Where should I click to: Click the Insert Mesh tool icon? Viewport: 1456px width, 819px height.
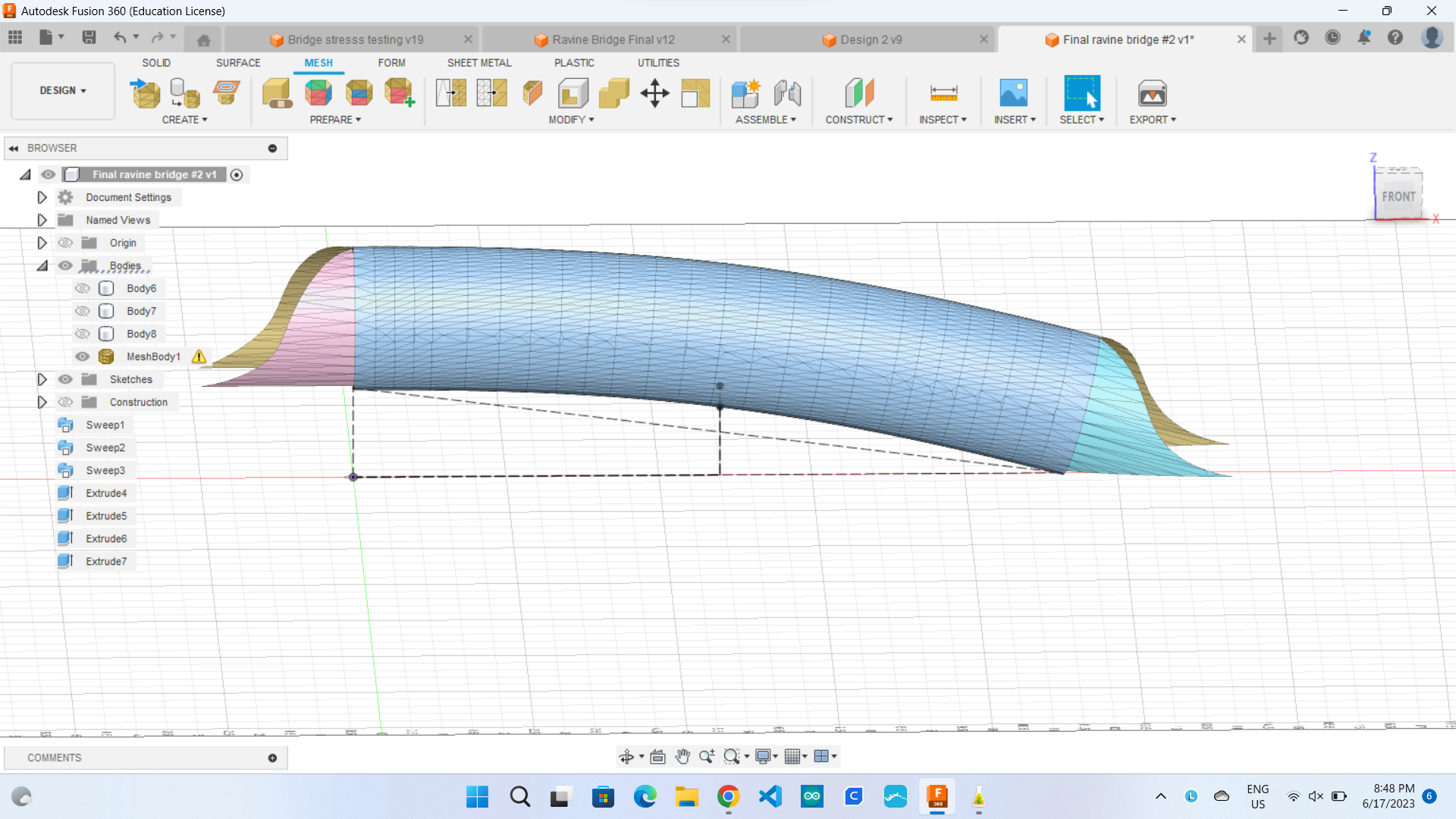coord(146,93)
